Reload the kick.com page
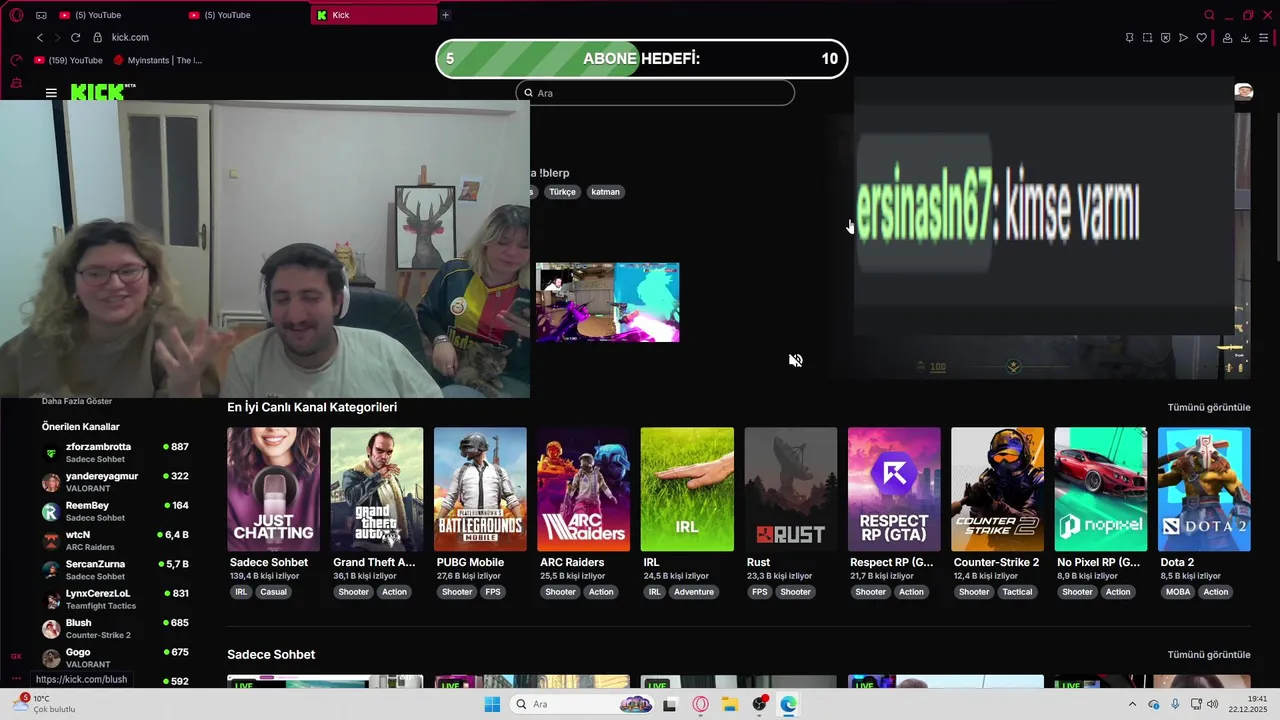The width and height of the screenshot is (1280, 720). tap(75, 37)
